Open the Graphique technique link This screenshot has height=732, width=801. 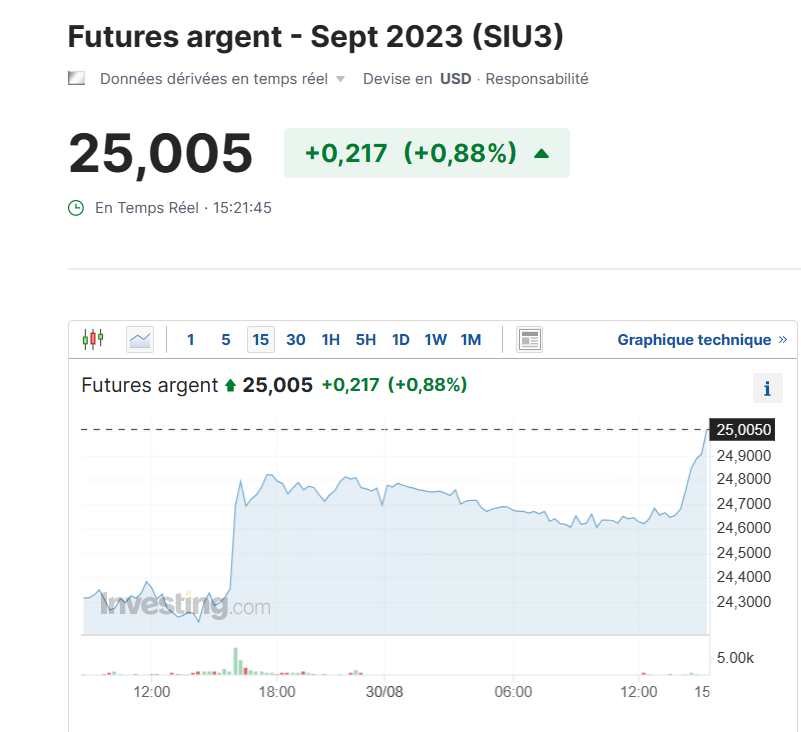[x=694, y=340]
